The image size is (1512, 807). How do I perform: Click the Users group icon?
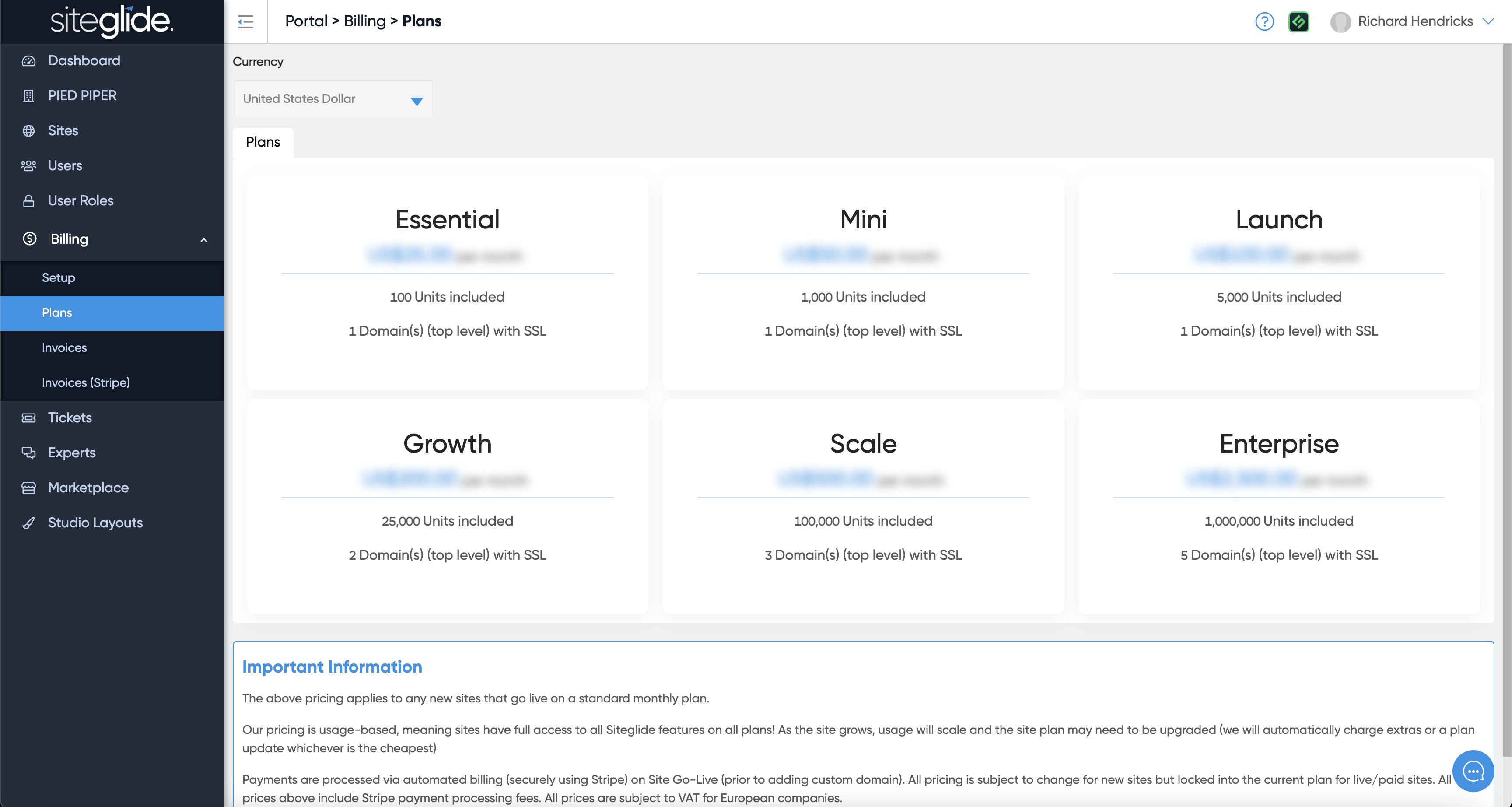coord(29,165)
